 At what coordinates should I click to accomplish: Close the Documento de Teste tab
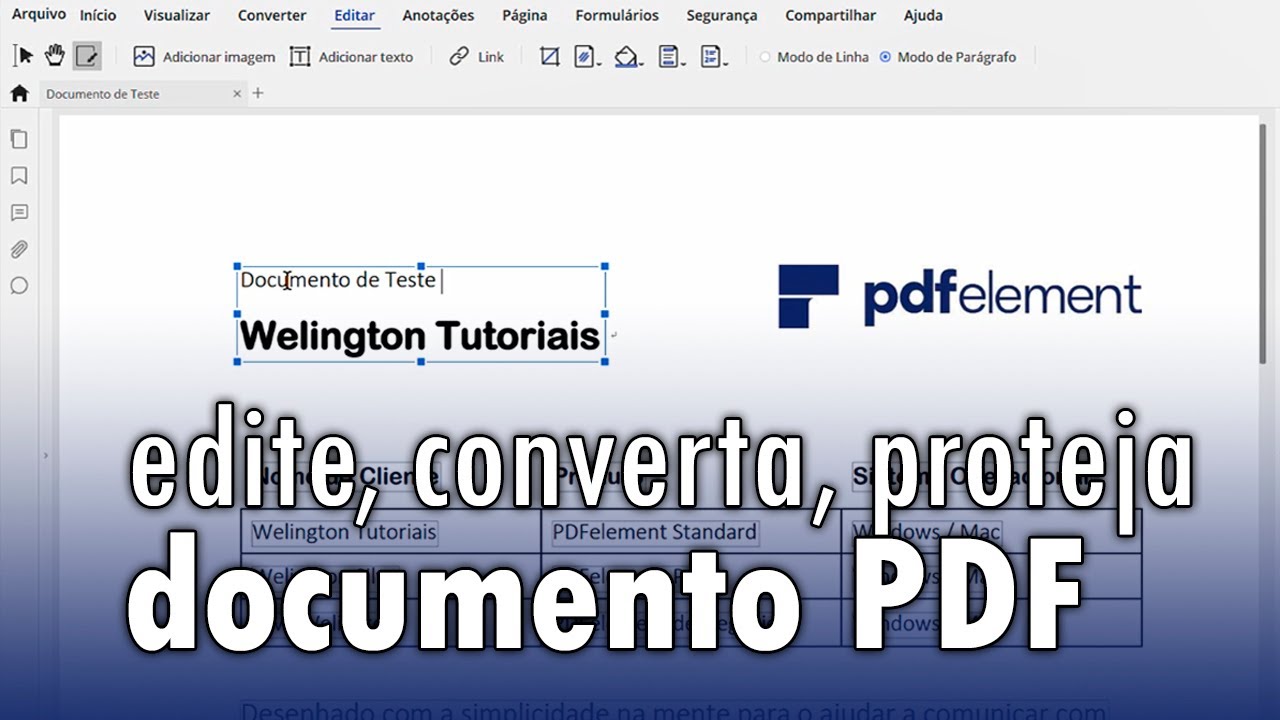237,94
